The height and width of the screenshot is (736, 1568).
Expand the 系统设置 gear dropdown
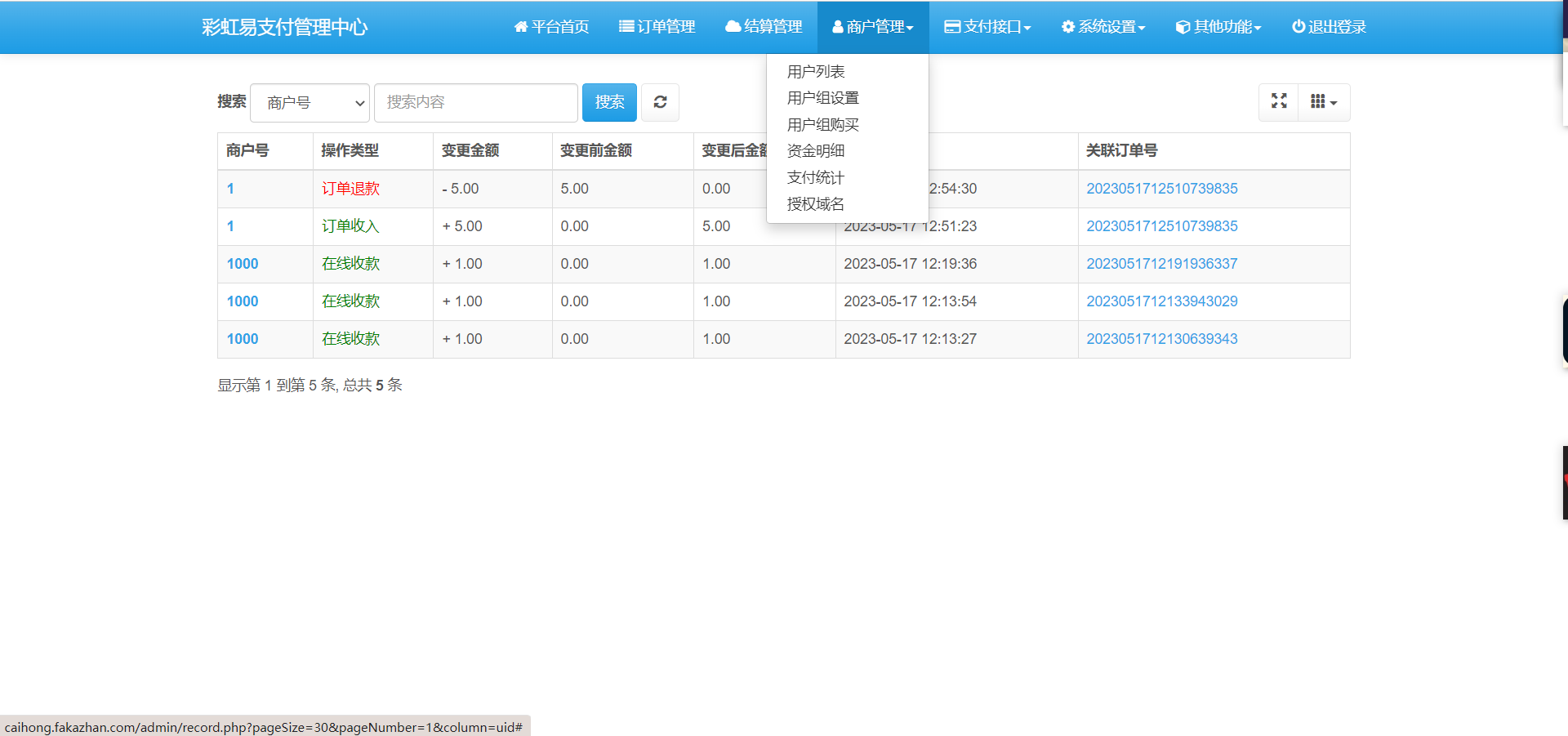(x=1103, y=27)
